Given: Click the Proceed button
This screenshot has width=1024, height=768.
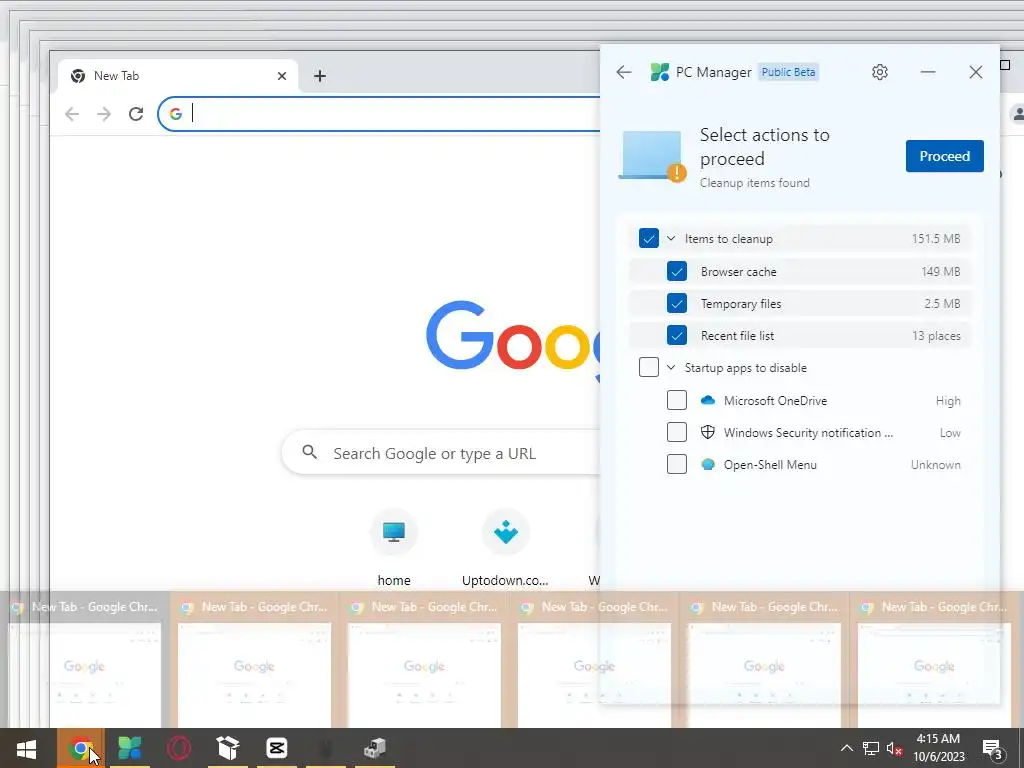Looking at the screenshot, I should [944, 156].
